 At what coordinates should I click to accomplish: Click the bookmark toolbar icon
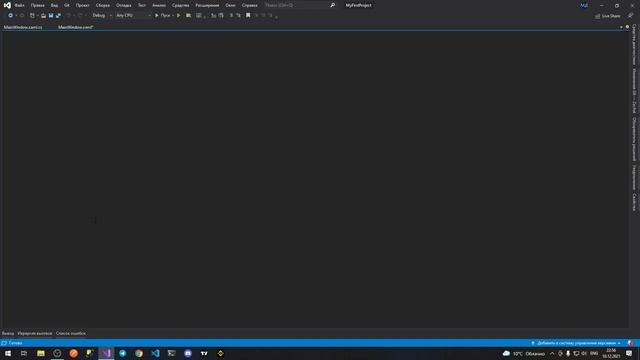(x=248, y=16)
